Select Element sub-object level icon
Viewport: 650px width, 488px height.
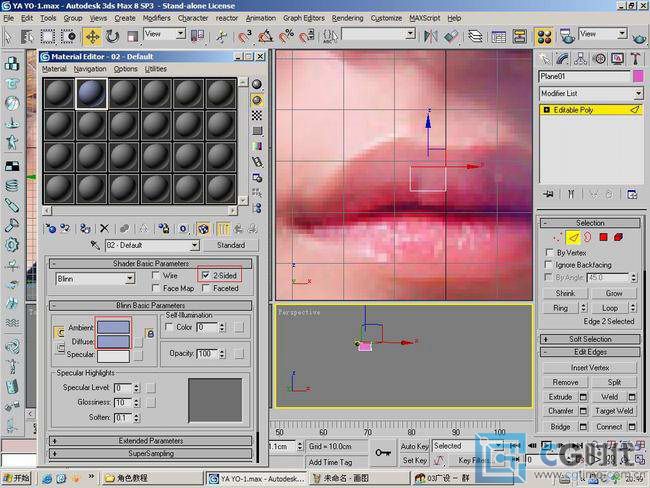pyautogui.click(x=618, y=238)
